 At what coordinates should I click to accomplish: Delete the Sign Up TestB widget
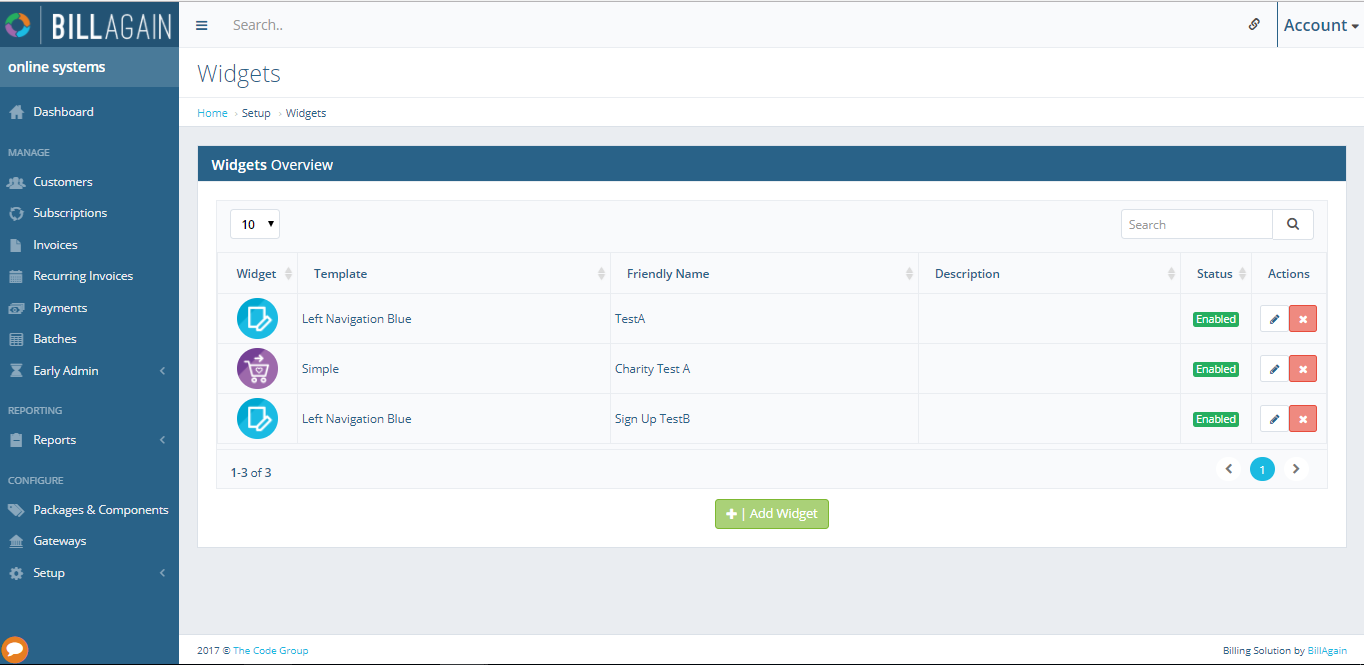pos(1303,419)
